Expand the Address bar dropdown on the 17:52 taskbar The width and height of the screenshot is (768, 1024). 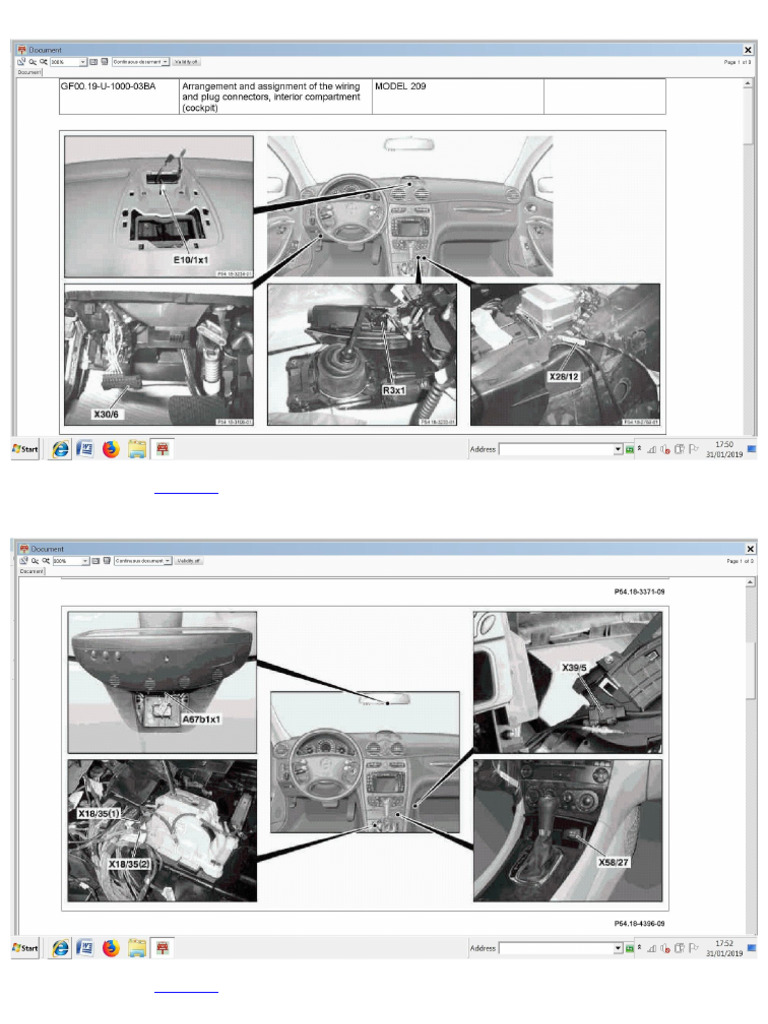click(x=617, y=948)
